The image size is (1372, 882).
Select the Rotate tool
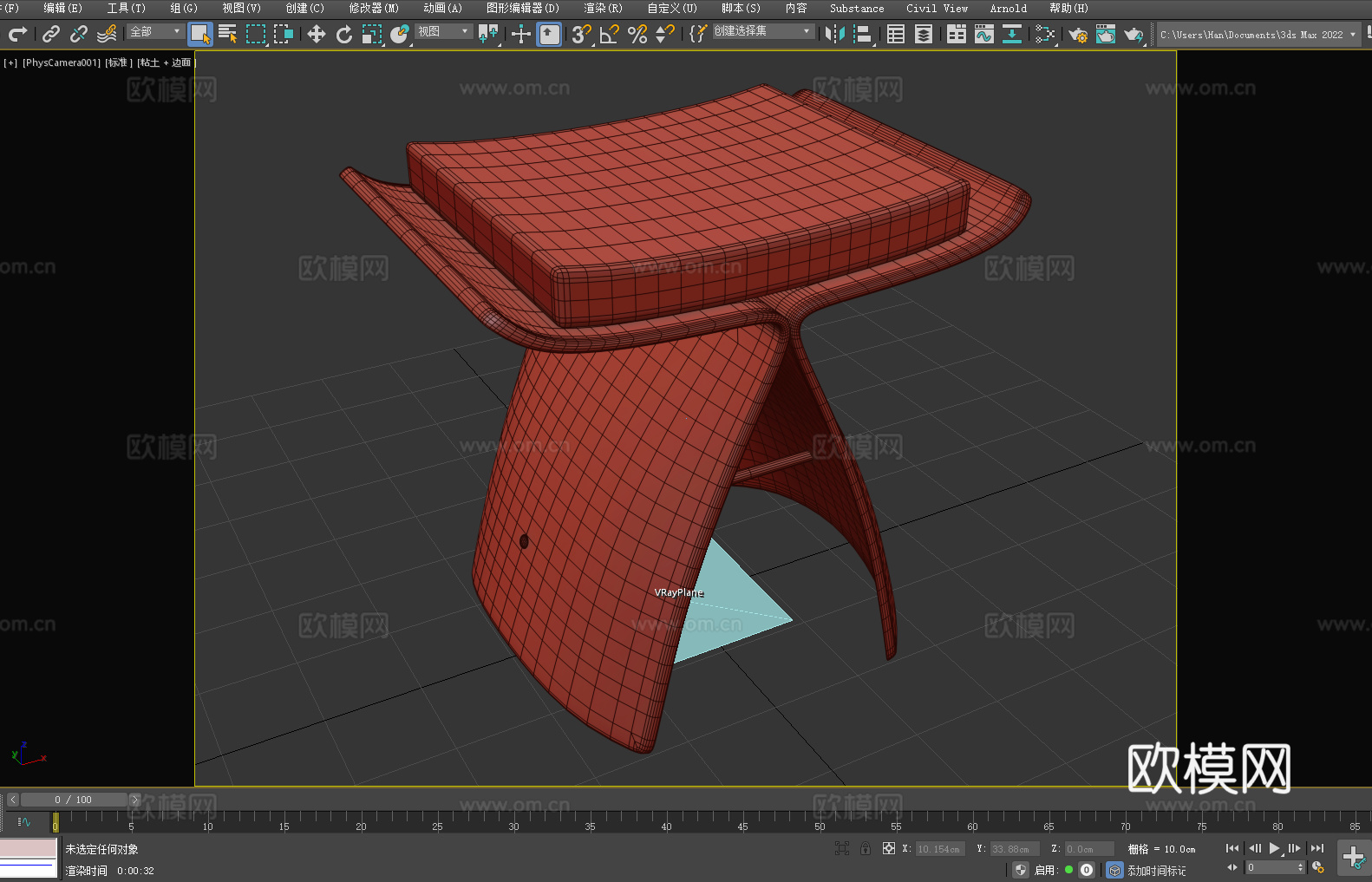344,34
